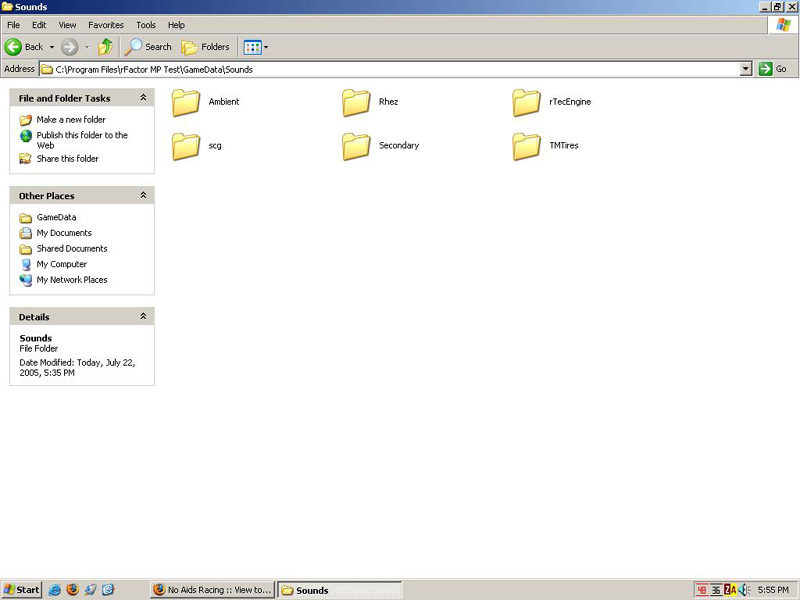Launch Internet Explorer from Quick Launch
Screen dimensions: 800x600
55,590
